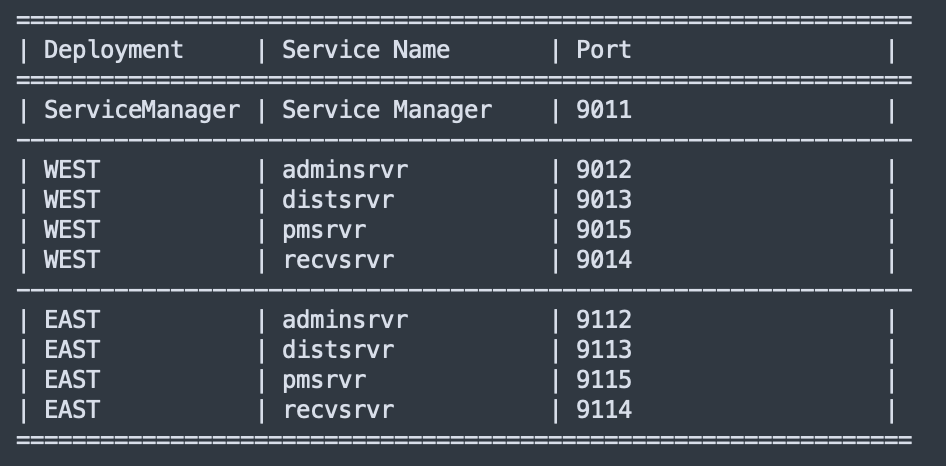Select port number 9114
Viewport: 946px width, 466px height.
(603, 410)
